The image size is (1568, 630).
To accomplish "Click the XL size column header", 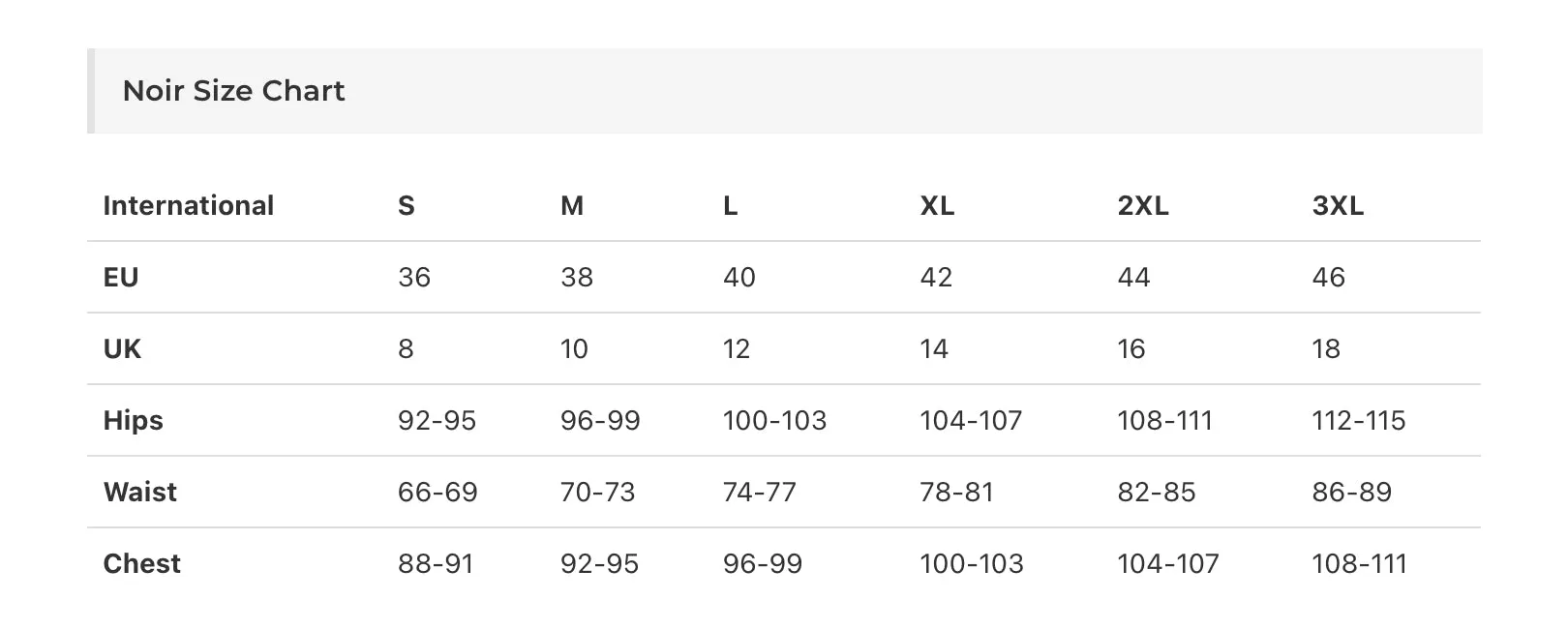I will click(x=937, y=205).
